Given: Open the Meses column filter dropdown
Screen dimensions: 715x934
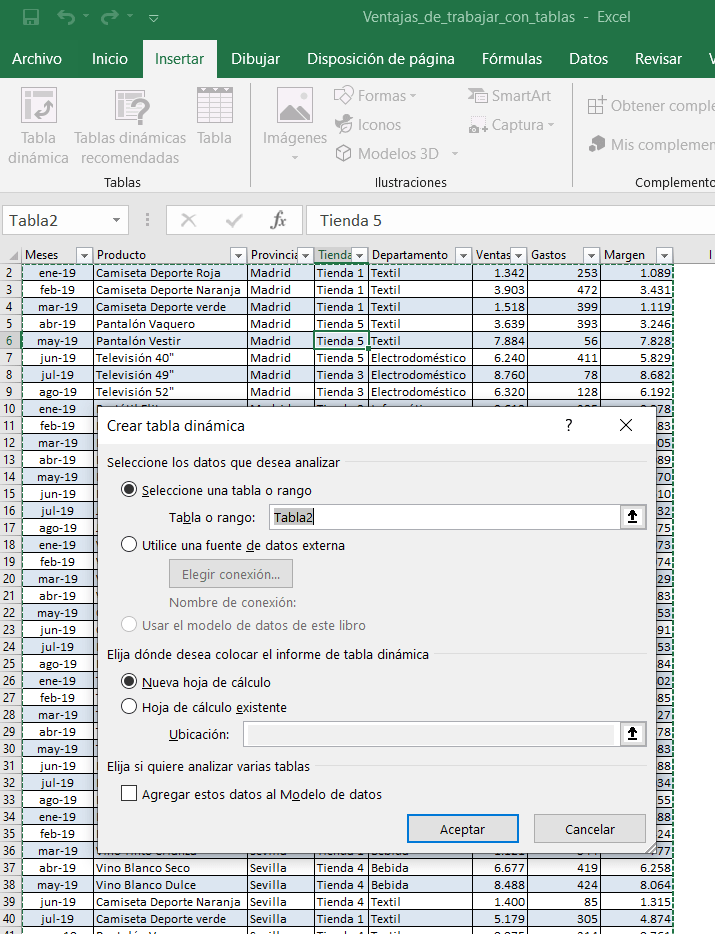Looking at the screenshot, I should [84, 255].
